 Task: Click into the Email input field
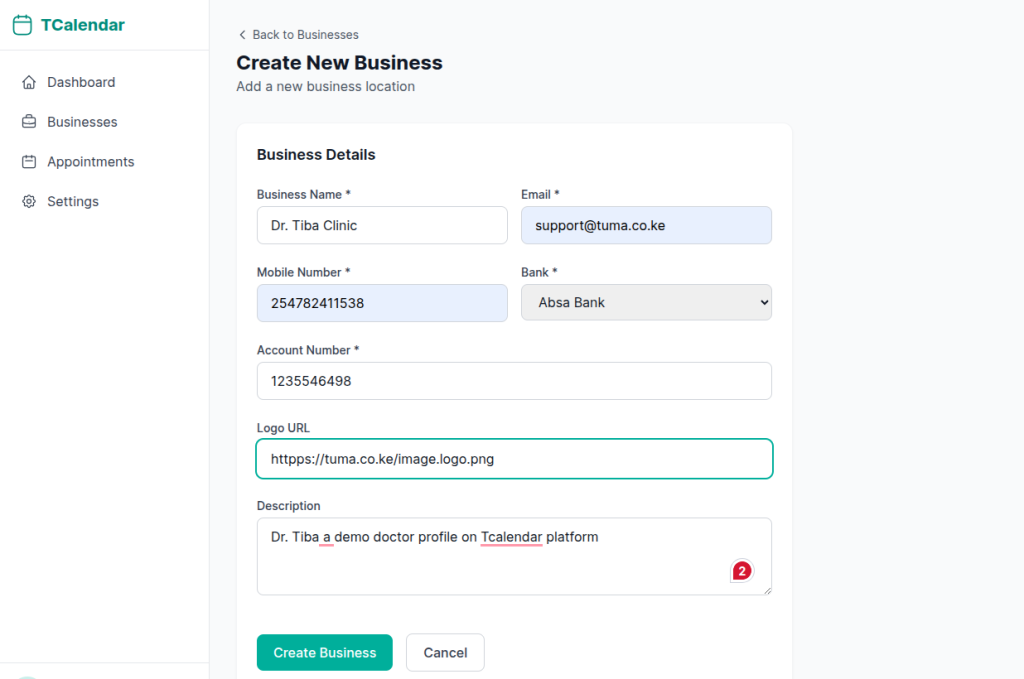(646, 225)
